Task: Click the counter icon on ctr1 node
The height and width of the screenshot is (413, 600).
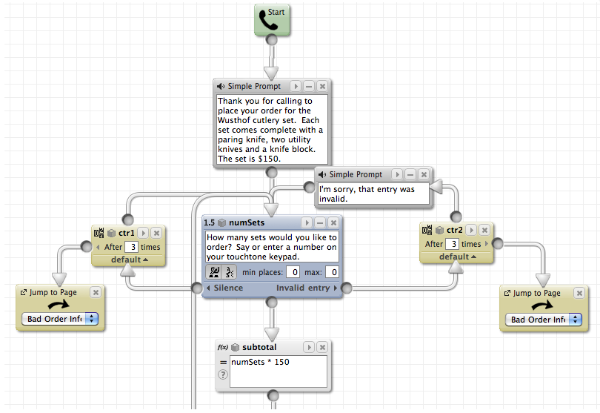Action: click(x=97, y=231)
